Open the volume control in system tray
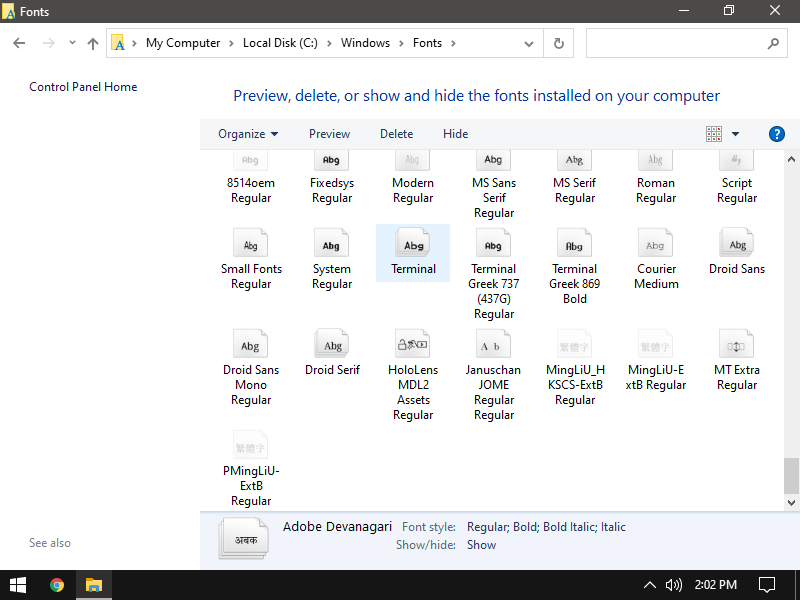This screenshot has height=600, width=800. pos(673,585)
